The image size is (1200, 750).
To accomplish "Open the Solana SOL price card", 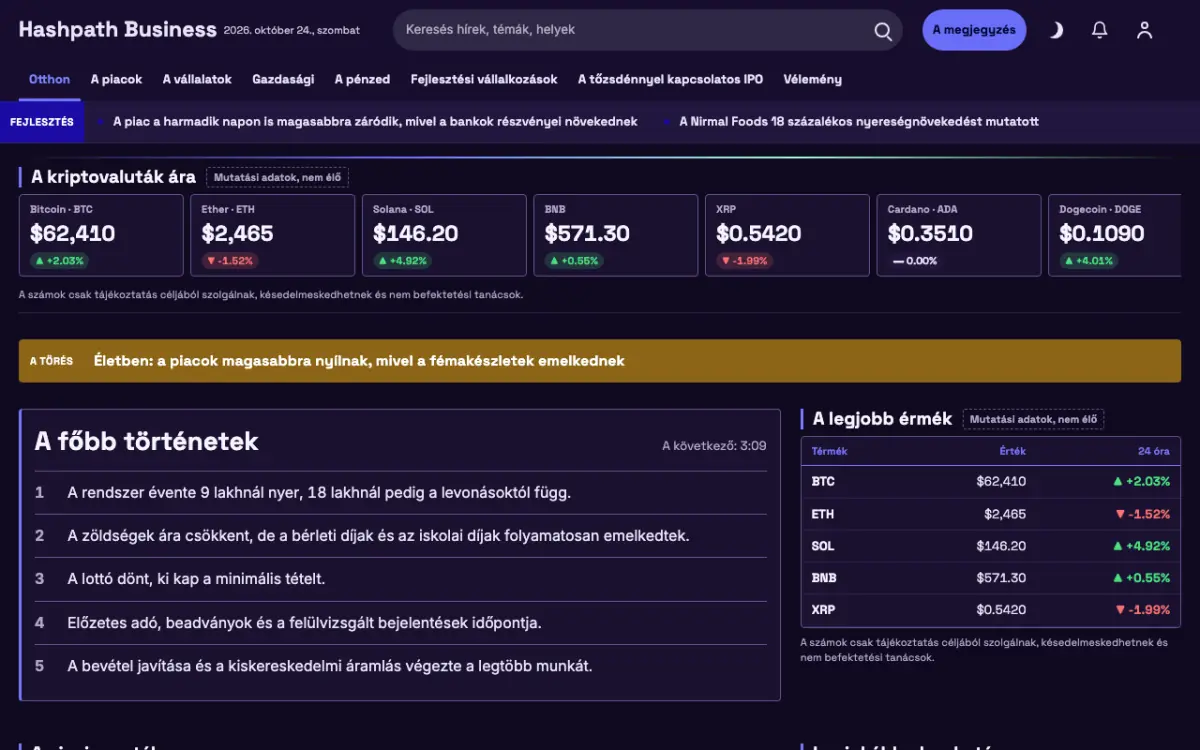I will pyautogui.click(x=444, y=235).
